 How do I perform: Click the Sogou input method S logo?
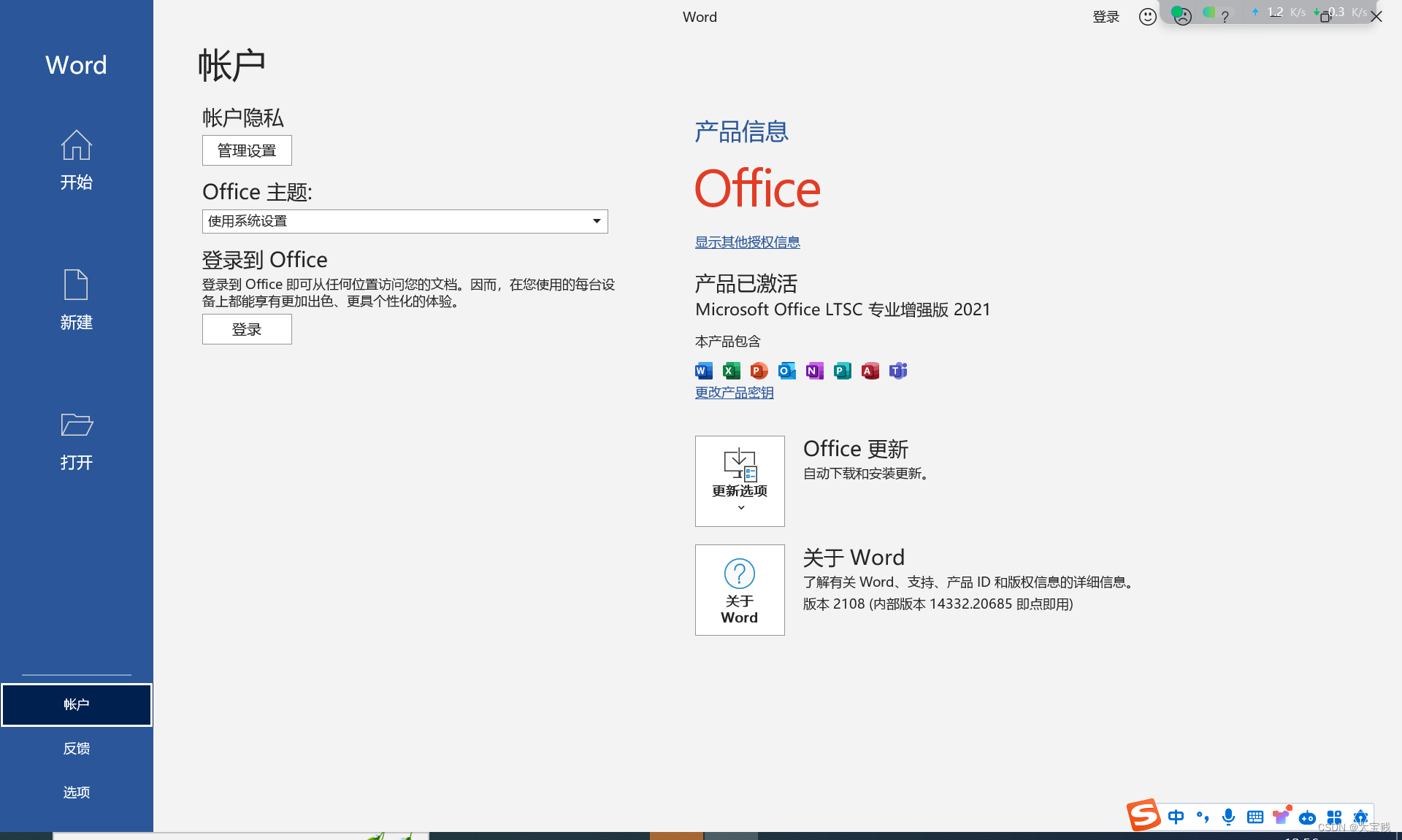tap(1144, 815)
